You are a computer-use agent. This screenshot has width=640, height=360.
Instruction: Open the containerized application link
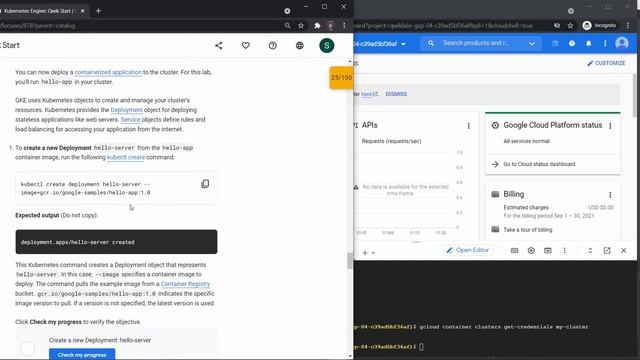108,72
